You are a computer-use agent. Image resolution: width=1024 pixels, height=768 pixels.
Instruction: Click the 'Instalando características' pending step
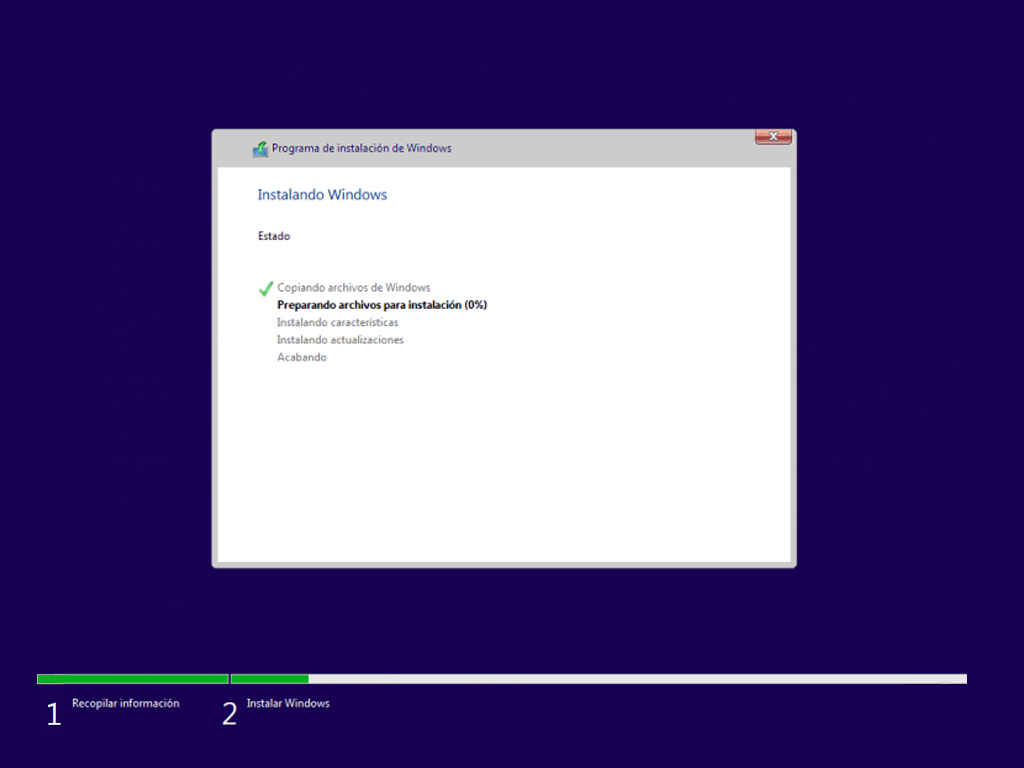point(337,322)
